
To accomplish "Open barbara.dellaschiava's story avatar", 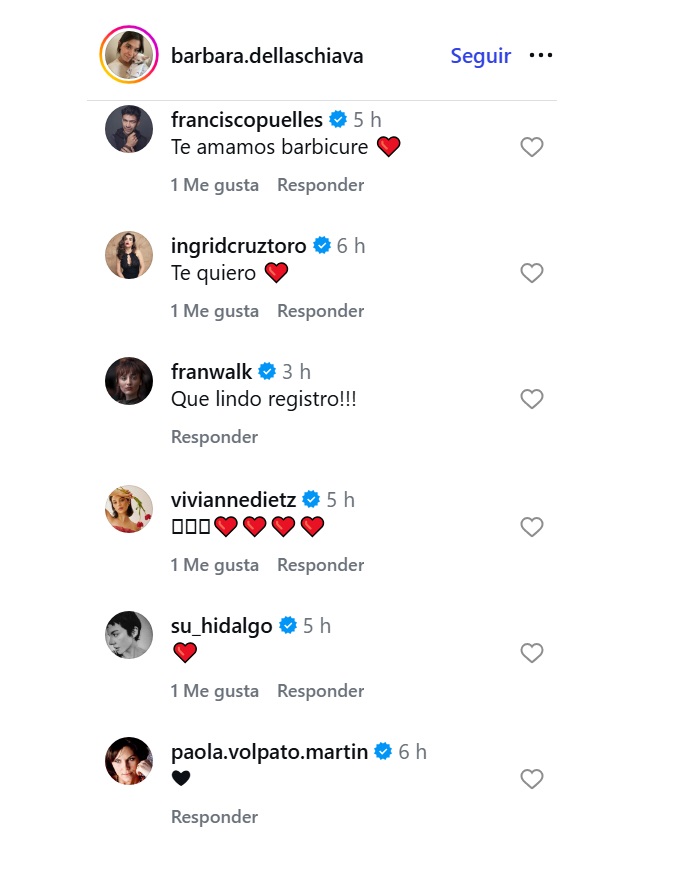I will (128, 55).
